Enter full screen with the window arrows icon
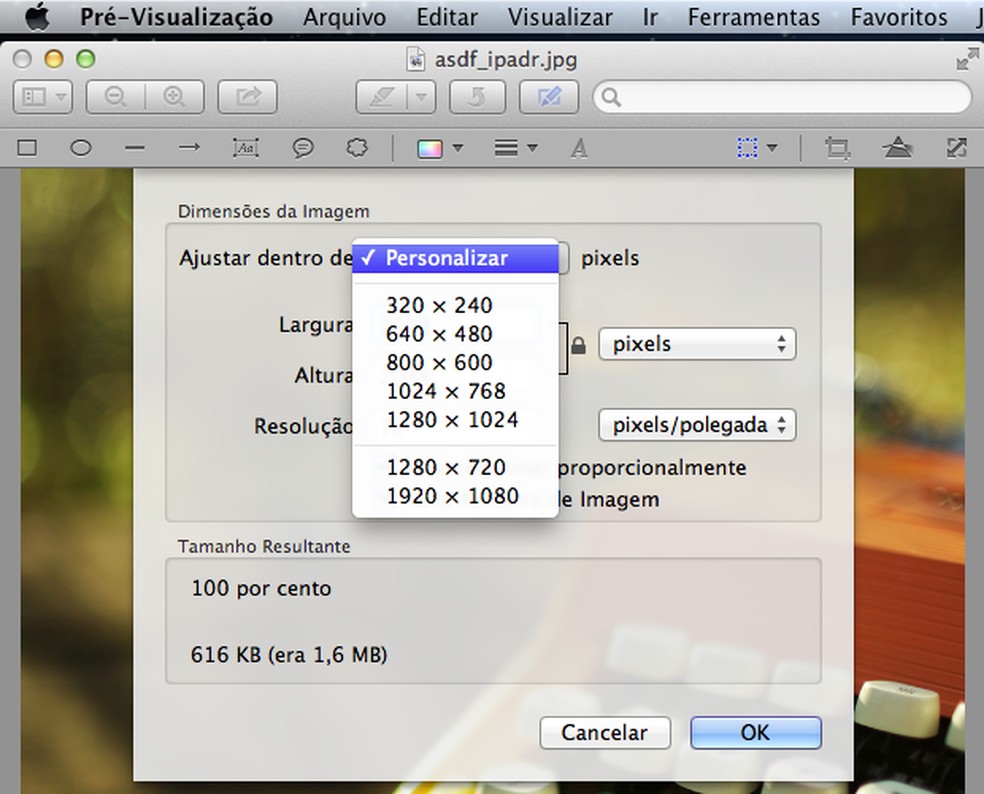The height and width of the screenshot is (794, 984). click(967, 60)
